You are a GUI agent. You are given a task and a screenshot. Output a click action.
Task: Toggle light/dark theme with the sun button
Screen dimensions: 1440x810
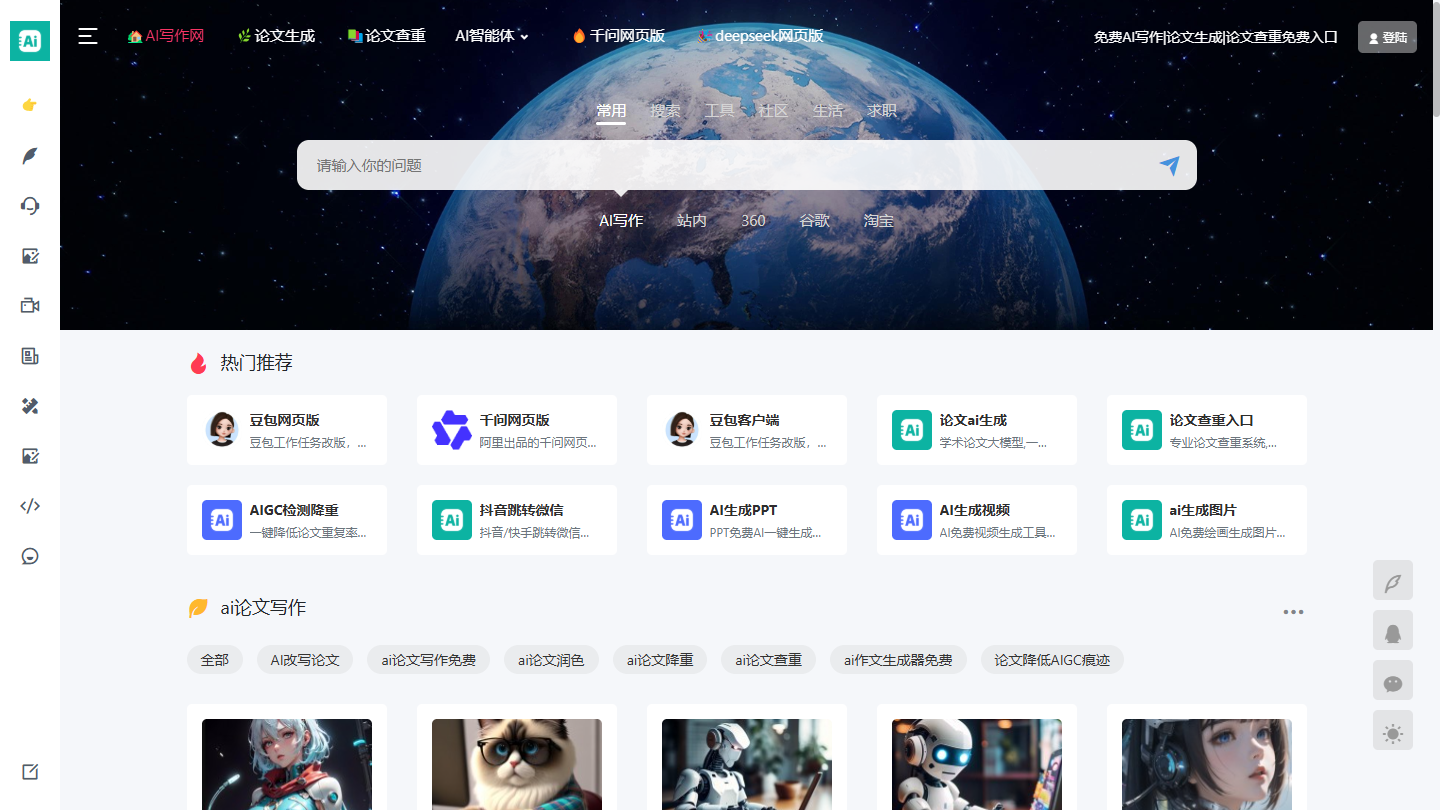click(x=1393, y=730)
